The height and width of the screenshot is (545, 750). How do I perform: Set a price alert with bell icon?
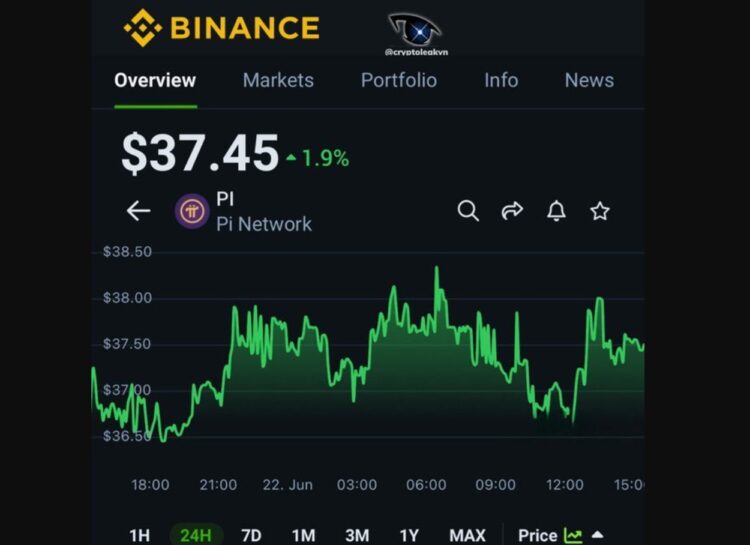pos(556,211)
